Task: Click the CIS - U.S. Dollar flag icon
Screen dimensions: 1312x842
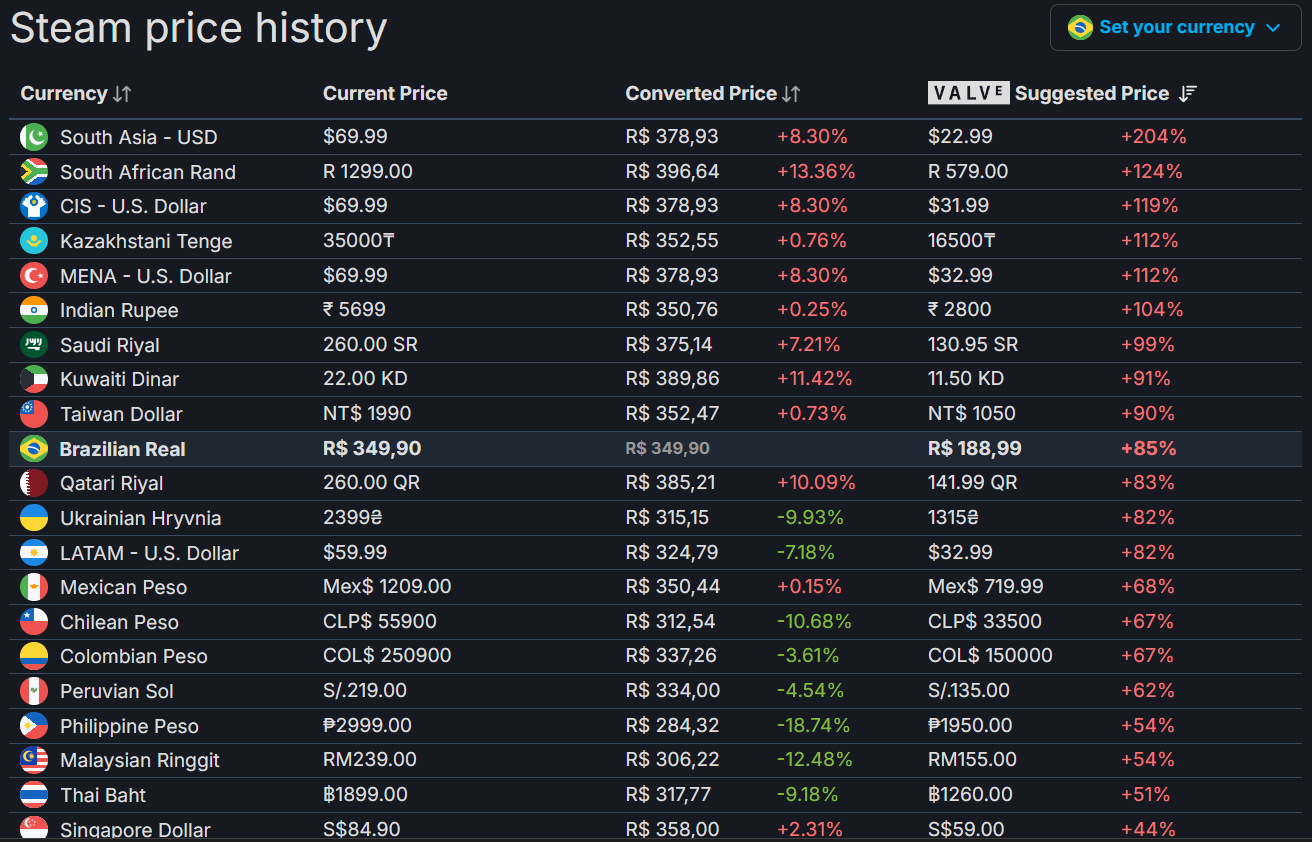Action: point(34,206)
